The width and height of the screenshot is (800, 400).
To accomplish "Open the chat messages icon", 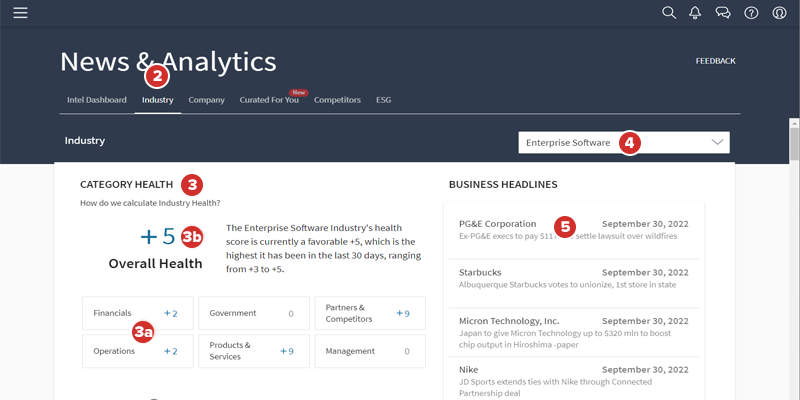I will click(723, 13).
